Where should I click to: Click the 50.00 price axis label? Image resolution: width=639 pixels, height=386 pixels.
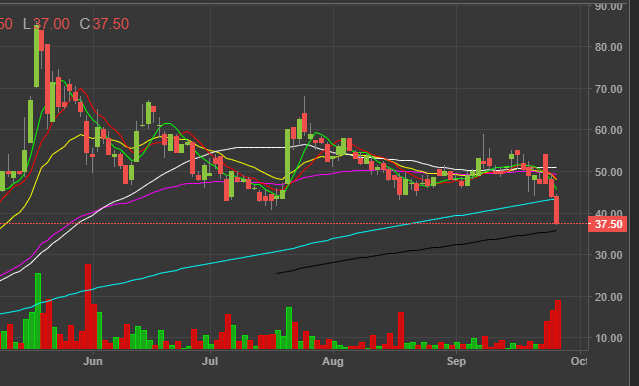(608, 172)
